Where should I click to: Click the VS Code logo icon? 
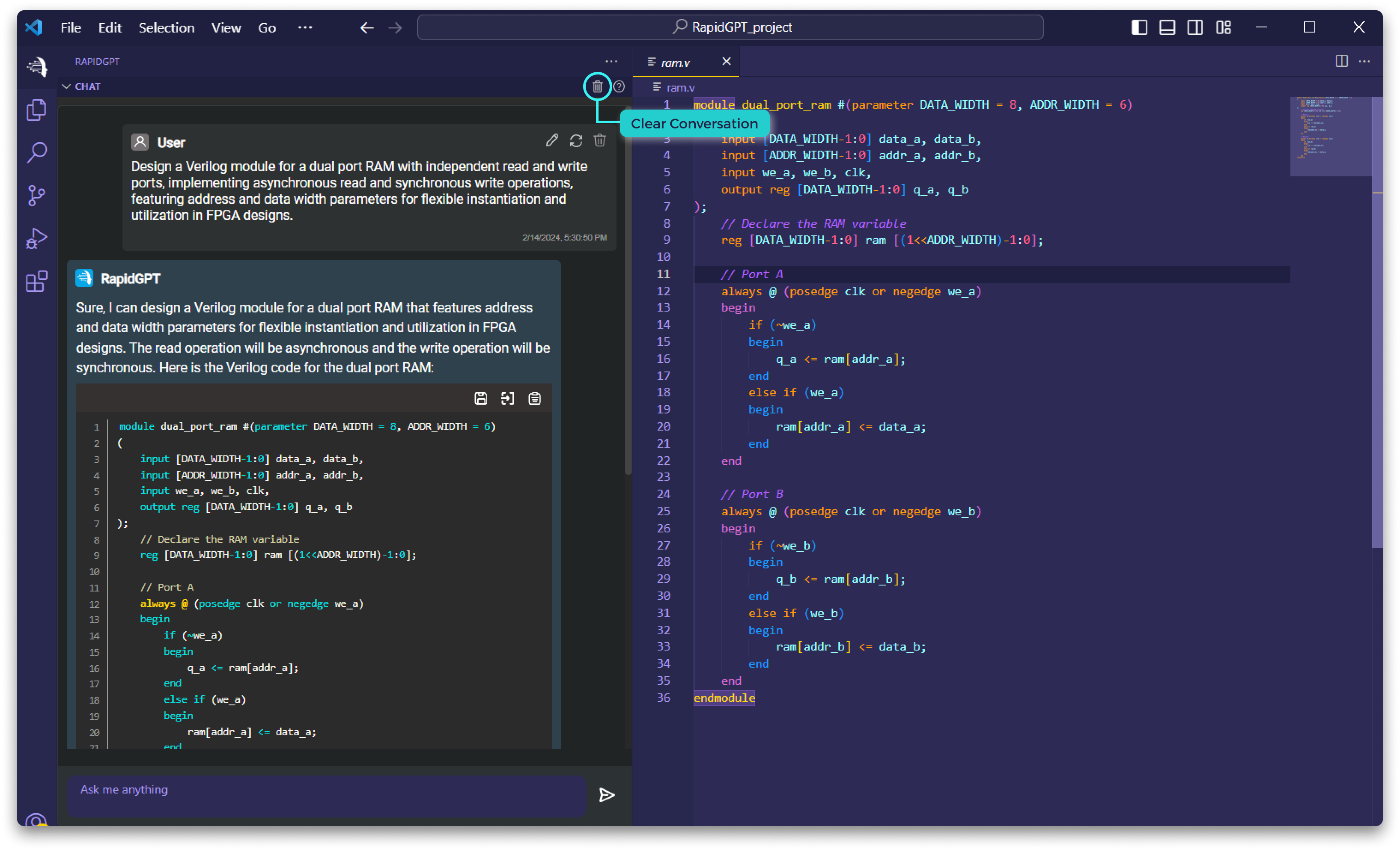coord(34,27)
